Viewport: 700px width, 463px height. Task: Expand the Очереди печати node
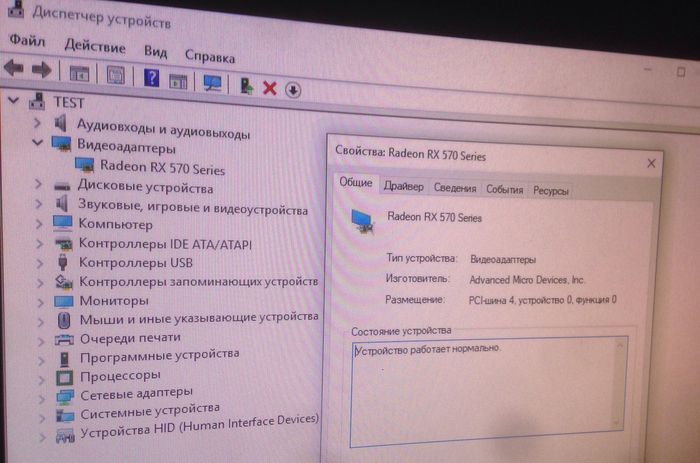pos(41,341)
